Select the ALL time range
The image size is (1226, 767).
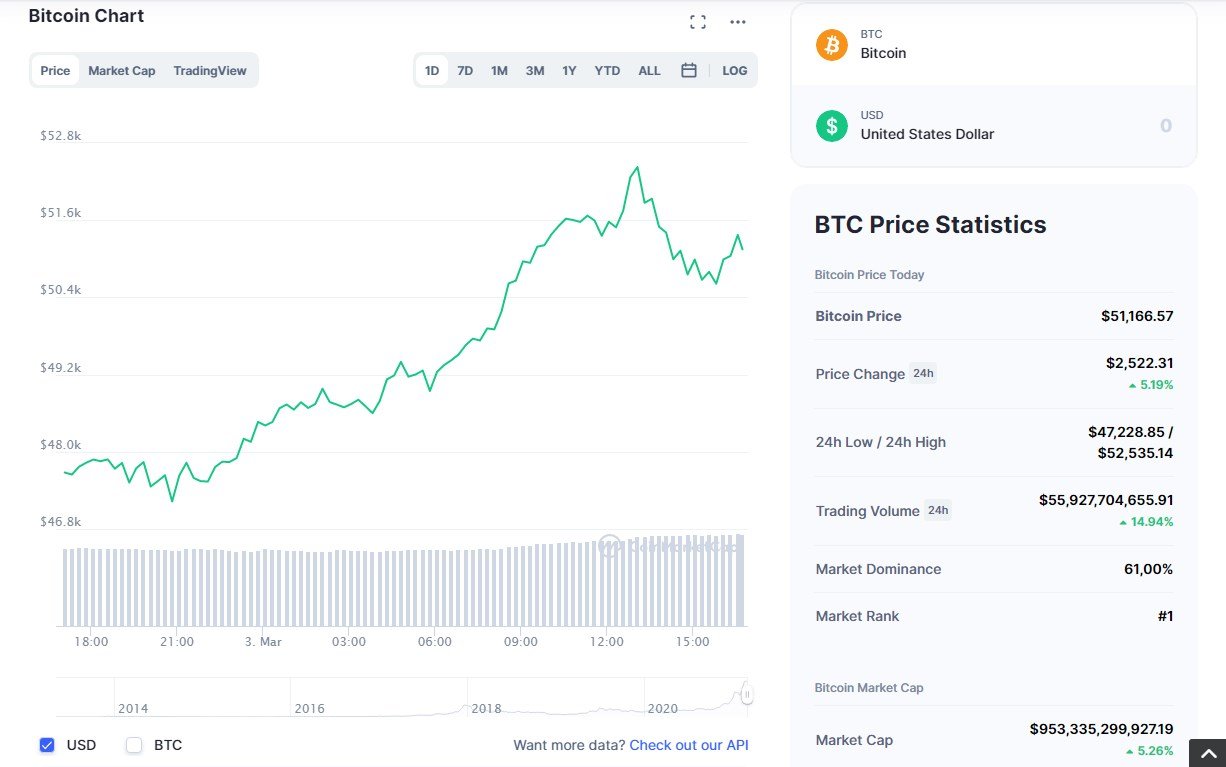click(649, 70)
